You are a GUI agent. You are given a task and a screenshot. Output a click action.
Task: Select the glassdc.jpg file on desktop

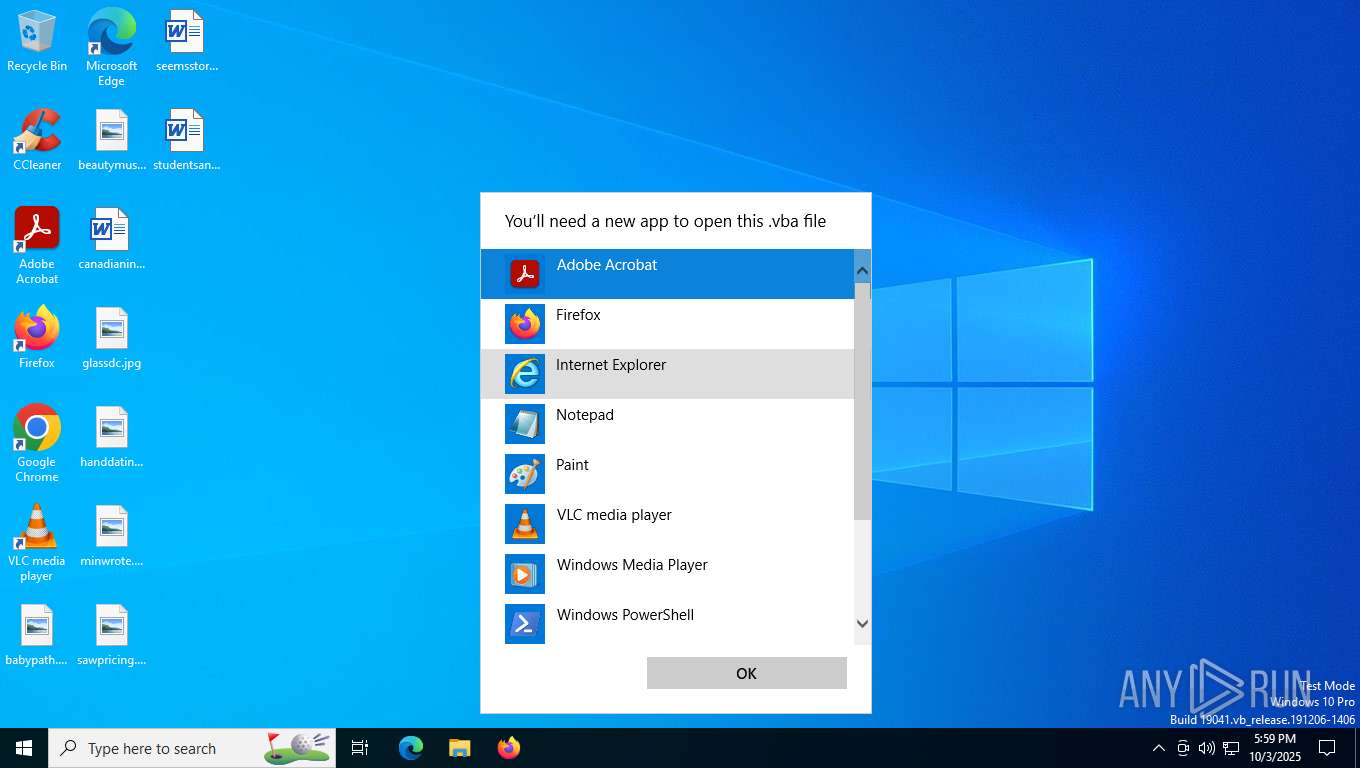111,338
